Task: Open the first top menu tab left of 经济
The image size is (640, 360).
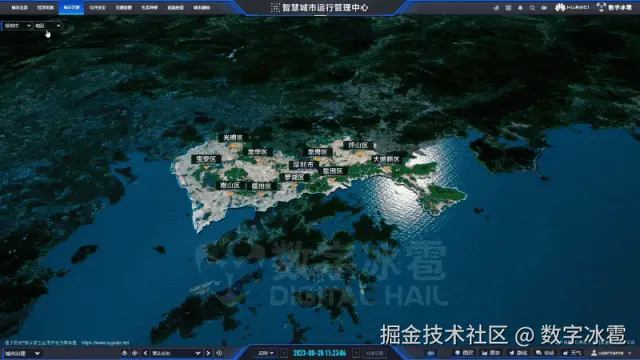Action: click(19, 8)
